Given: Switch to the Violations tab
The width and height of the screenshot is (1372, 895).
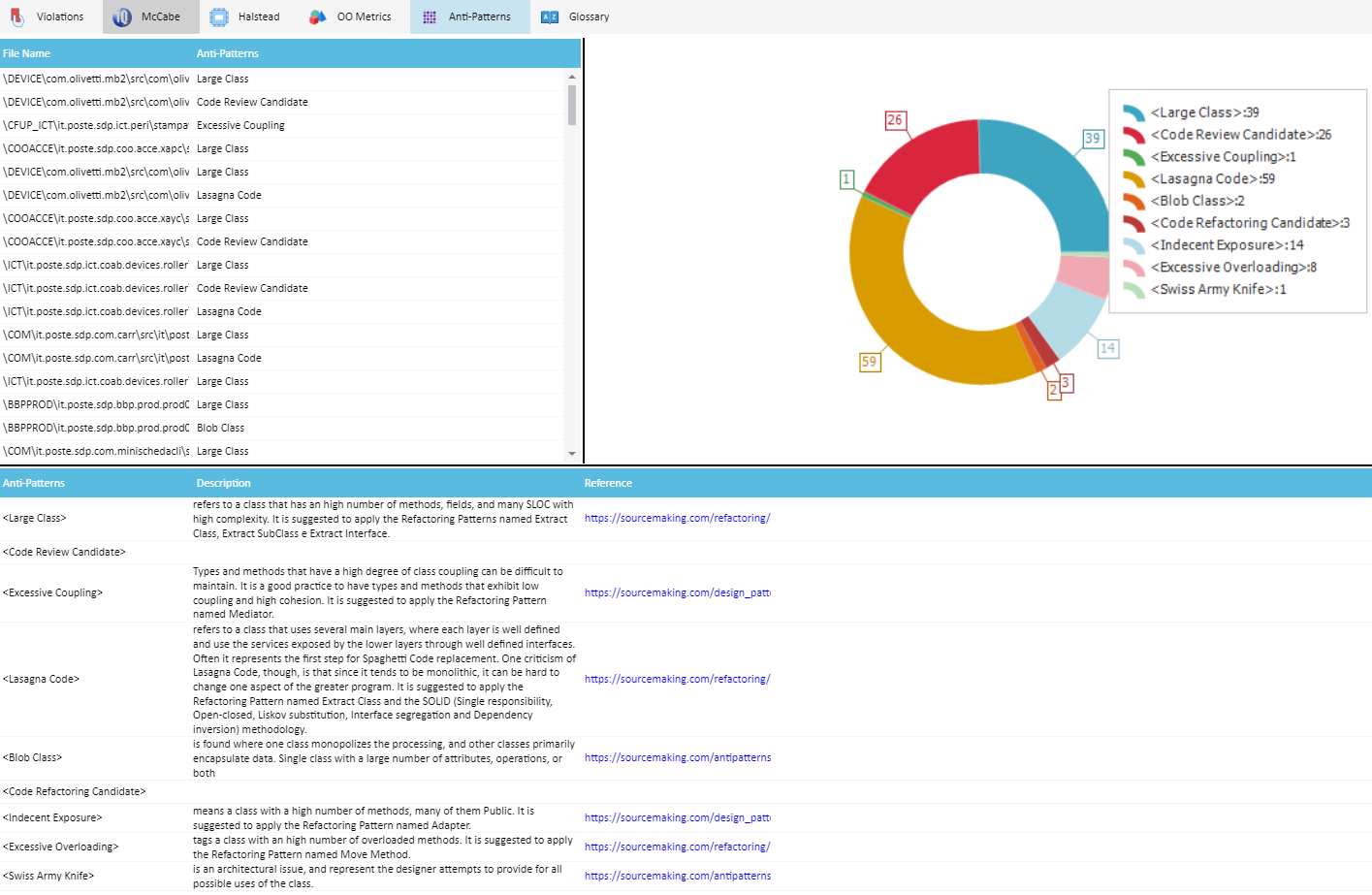Looking at the screenshot, I should (x=48, y=16).
